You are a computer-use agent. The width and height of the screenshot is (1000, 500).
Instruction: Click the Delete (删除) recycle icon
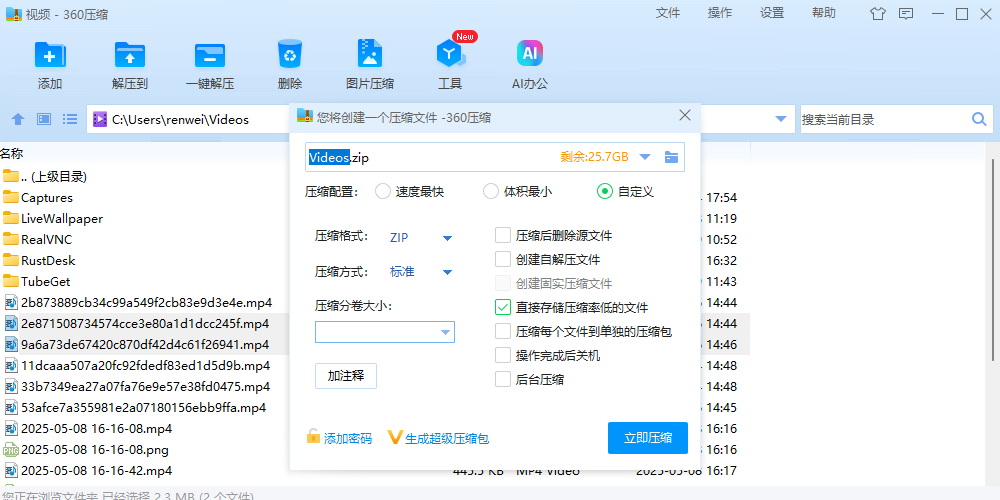tap(290, 55)
